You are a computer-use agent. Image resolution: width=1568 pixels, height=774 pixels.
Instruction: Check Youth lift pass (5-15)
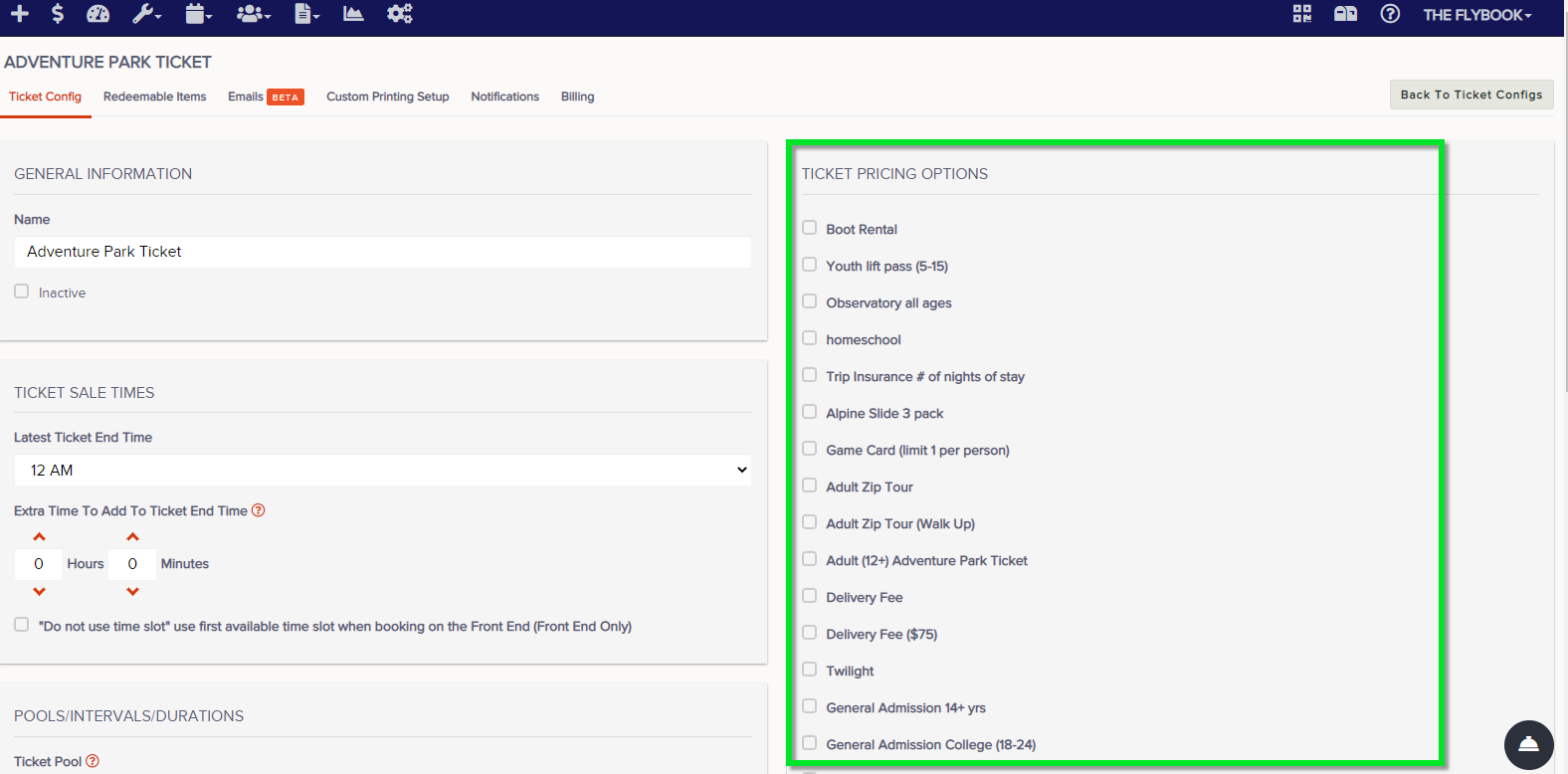point(810,265)
